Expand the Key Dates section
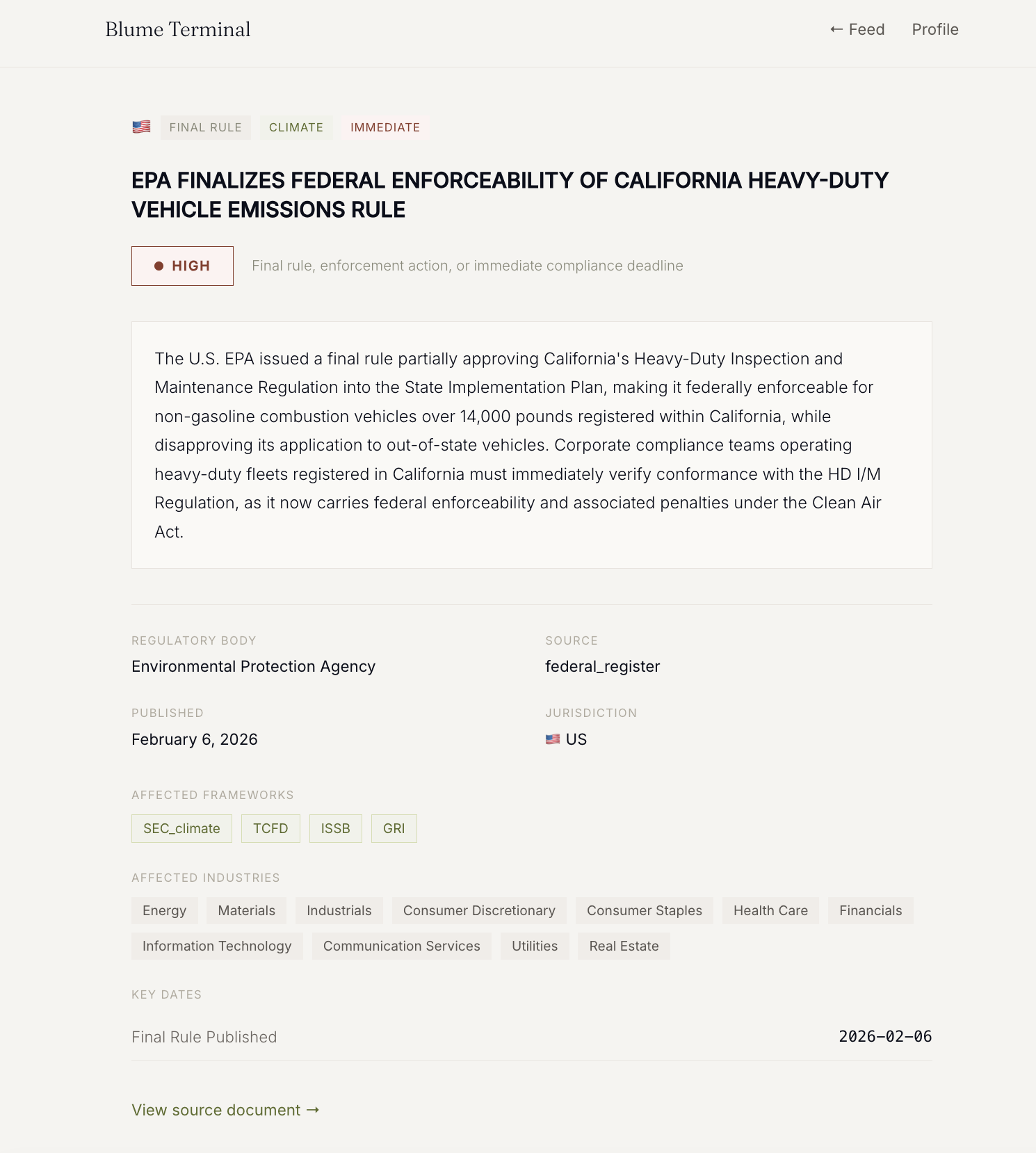Viewport: 1036px width, 1153px height. 167,994
